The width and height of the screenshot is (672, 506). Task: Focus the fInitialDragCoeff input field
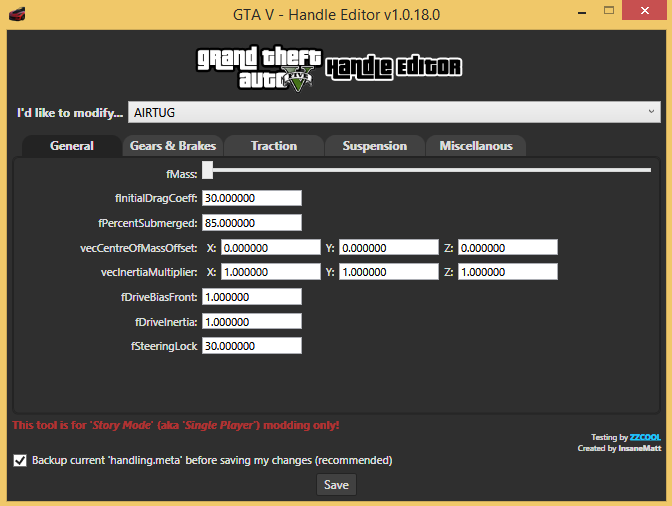point(252,198)
